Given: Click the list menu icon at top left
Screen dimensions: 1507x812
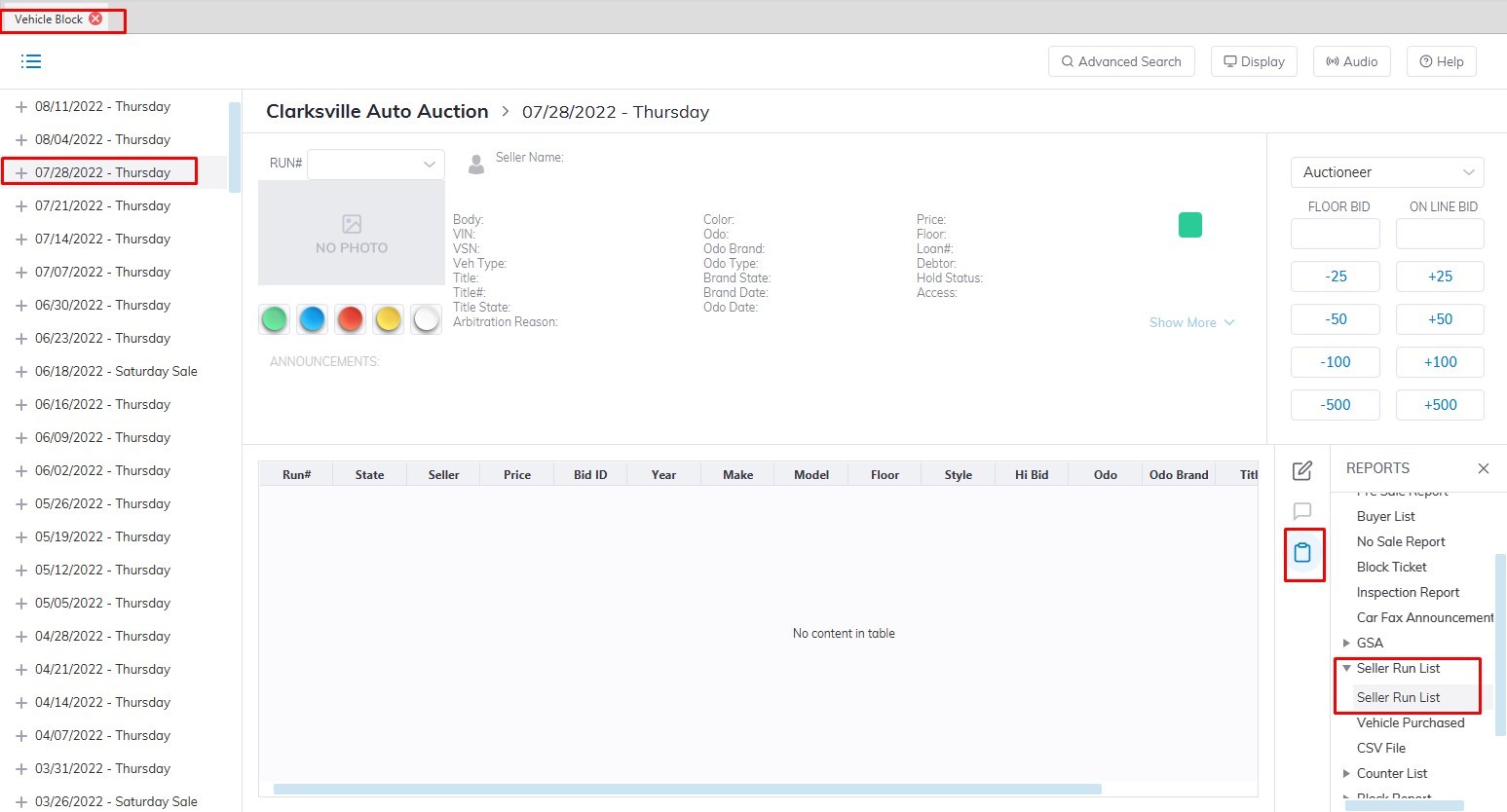Looking at the screenshot, I should [x=31, y=61].
